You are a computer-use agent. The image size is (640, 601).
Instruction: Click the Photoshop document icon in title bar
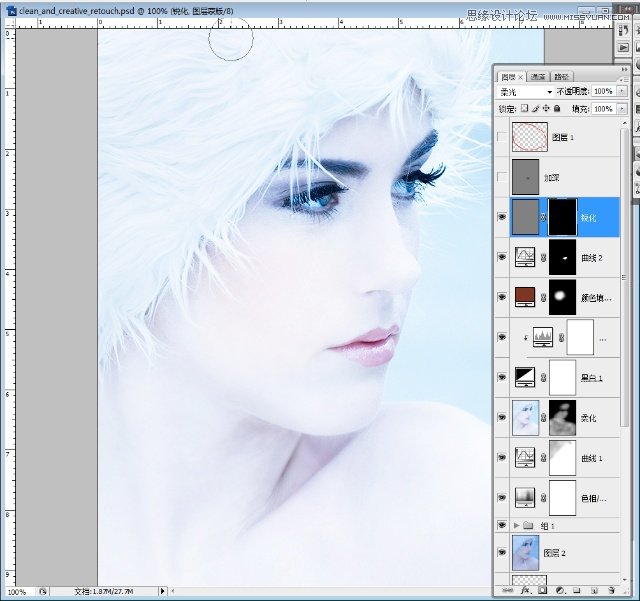pyautogui.click(x=12, y=11)
